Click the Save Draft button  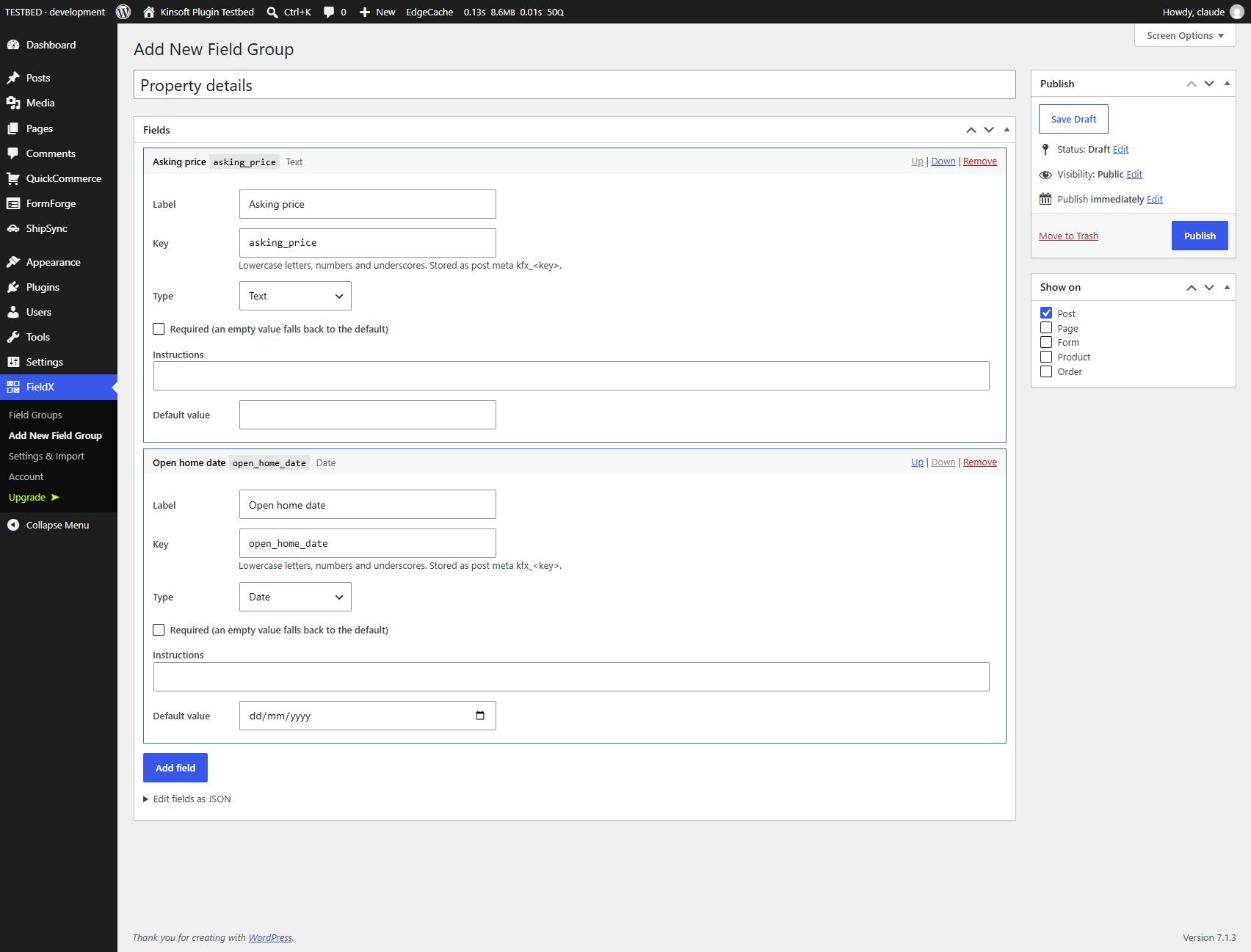pos(1073,119)
